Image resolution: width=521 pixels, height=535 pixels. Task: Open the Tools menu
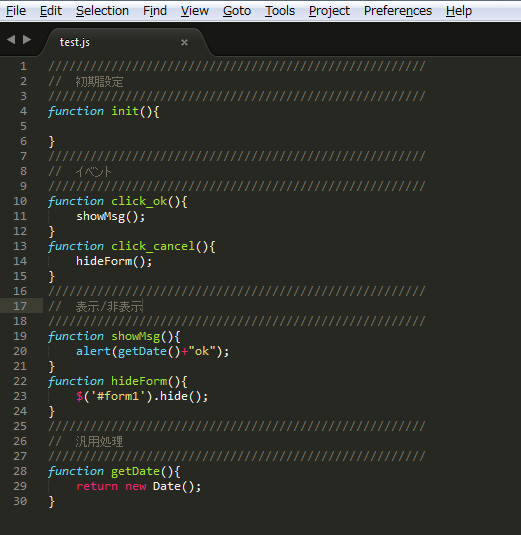coord(280,11)
